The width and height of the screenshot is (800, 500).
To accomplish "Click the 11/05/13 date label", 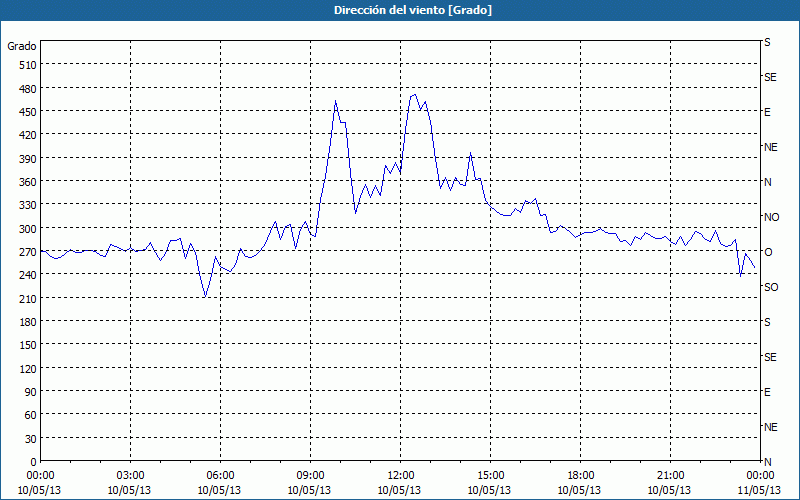I will pyautogui.click(x=760, y=490).
